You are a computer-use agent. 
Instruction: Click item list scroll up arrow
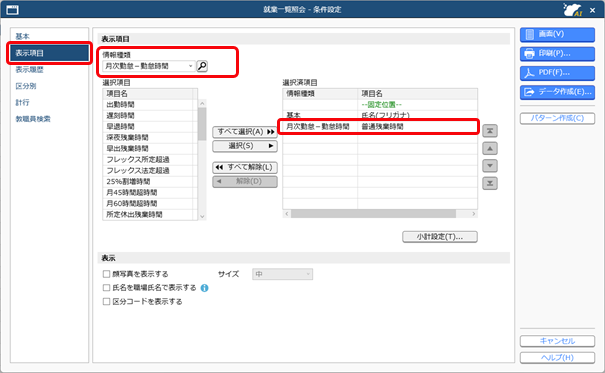[x=202, y=104]
